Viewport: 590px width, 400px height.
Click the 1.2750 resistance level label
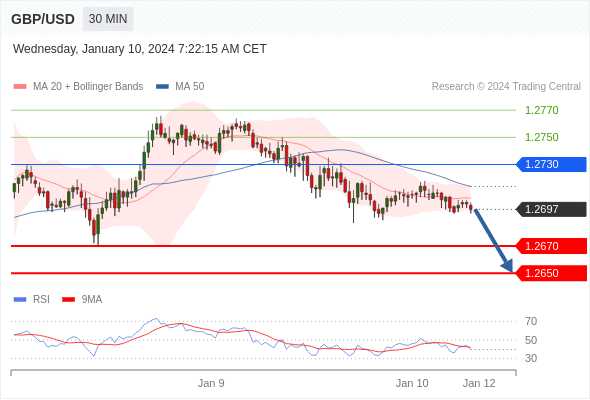pos(541,137)
